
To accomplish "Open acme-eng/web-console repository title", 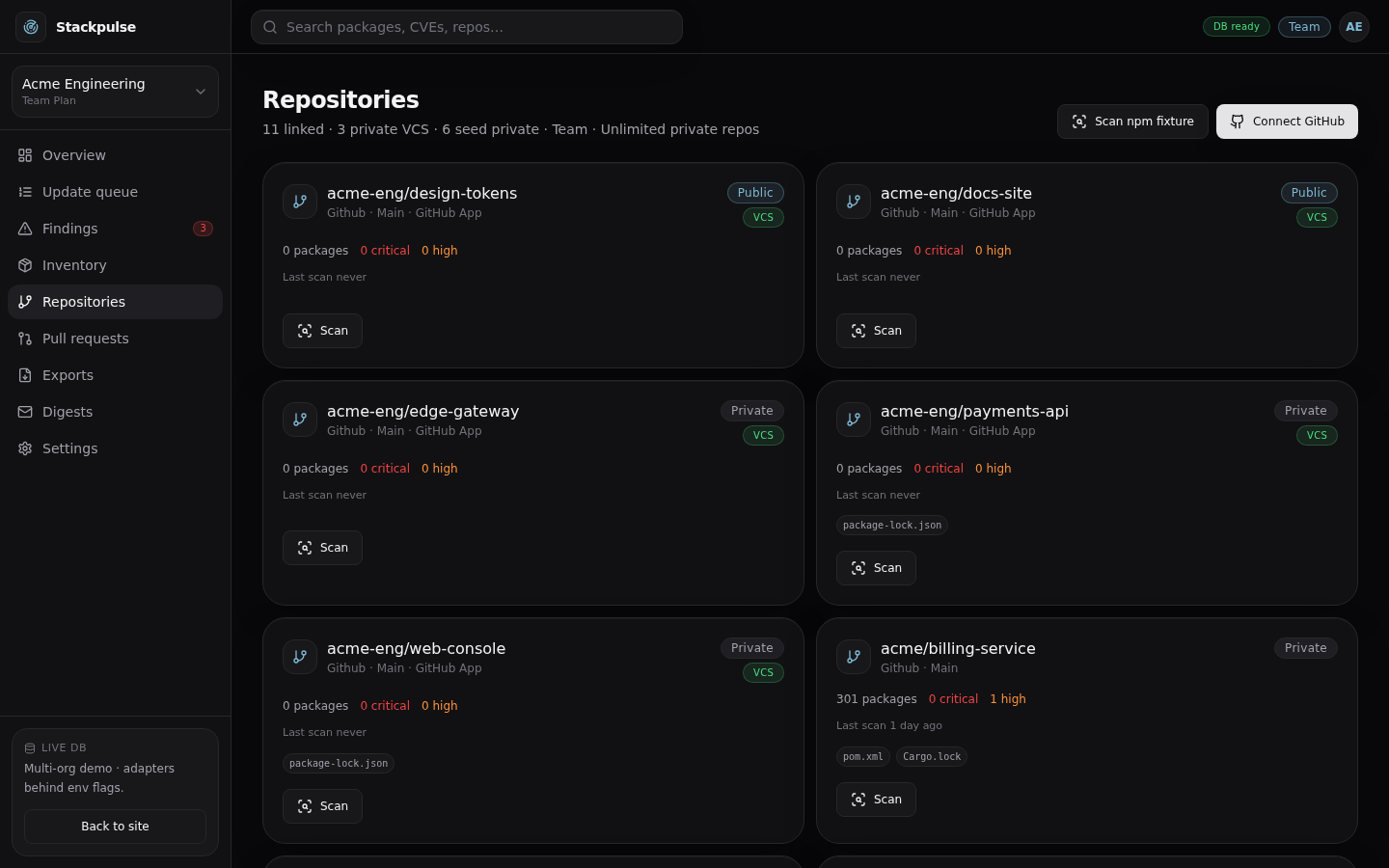I will pyautogui.click(x=416, y=648).
